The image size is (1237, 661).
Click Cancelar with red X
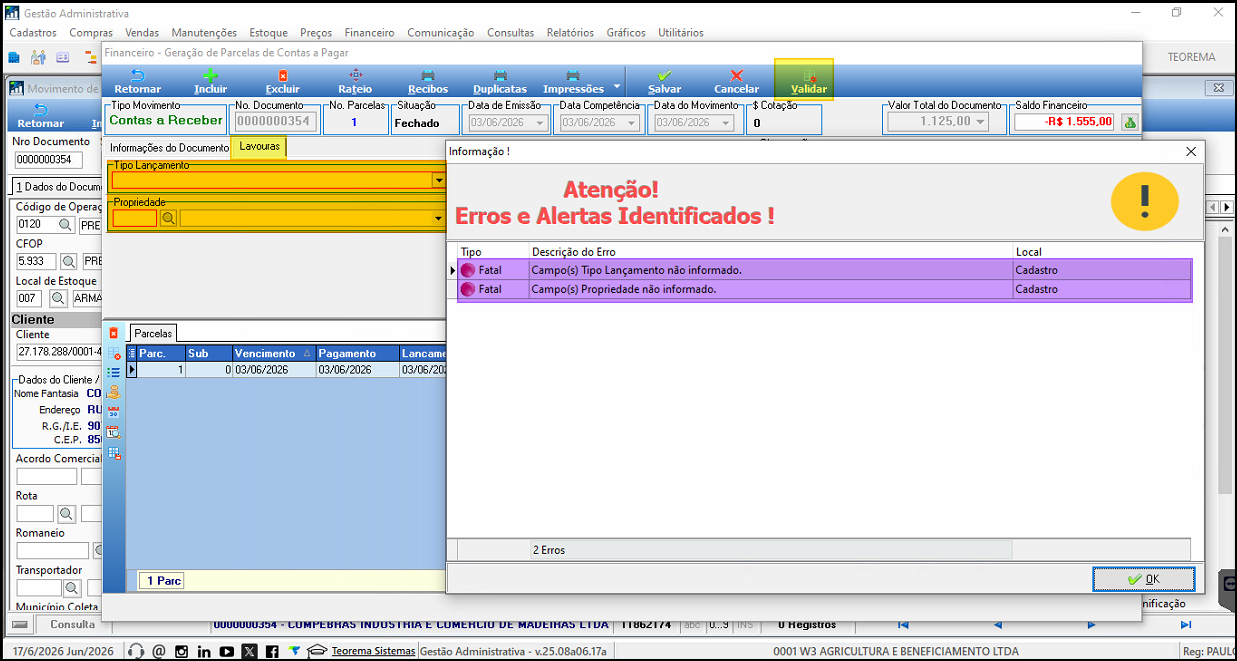coord(736,82)
